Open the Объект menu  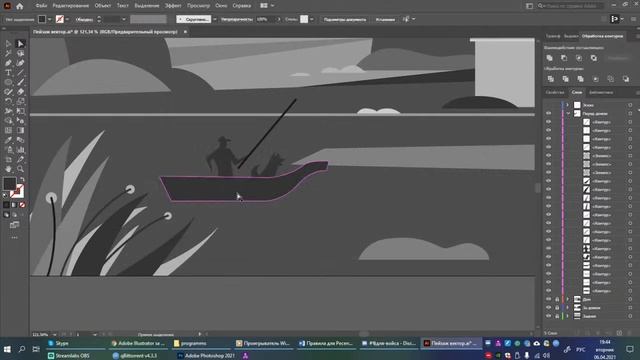[x=103, y=6]
